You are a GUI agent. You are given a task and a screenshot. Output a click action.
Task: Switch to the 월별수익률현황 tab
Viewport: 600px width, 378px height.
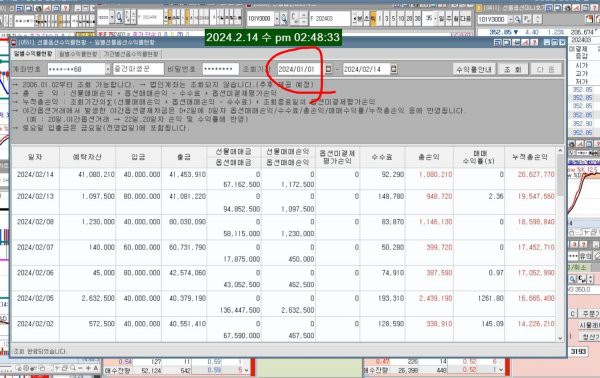78,54
